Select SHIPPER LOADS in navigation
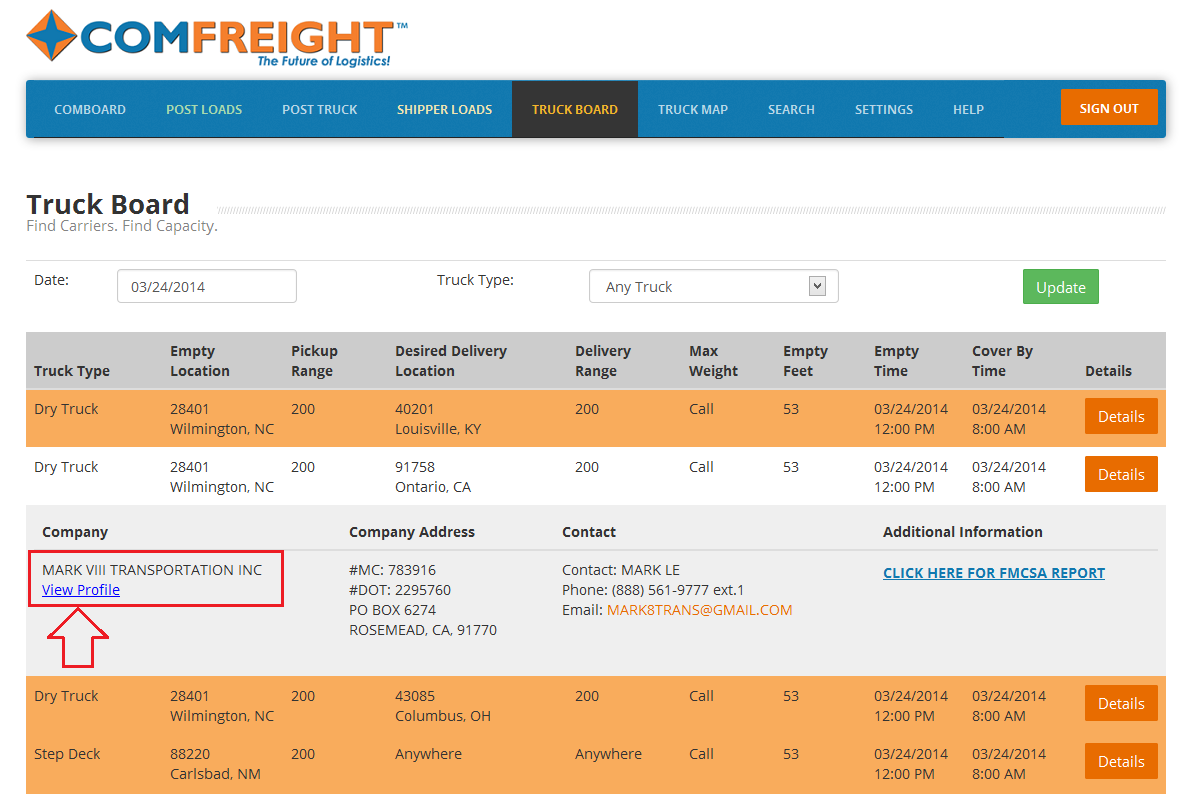This screenshot has width=1188, height=794. click(x=445, y=109)
